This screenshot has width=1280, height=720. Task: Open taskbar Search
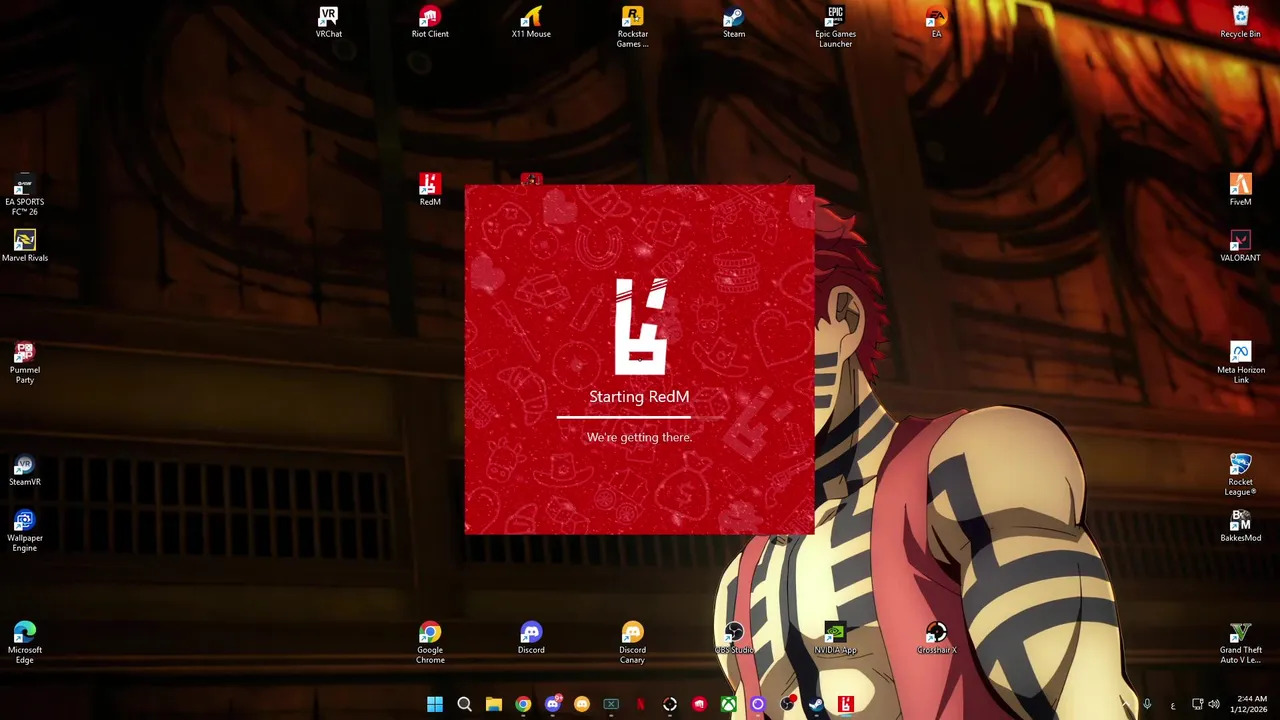pos(464,704)
